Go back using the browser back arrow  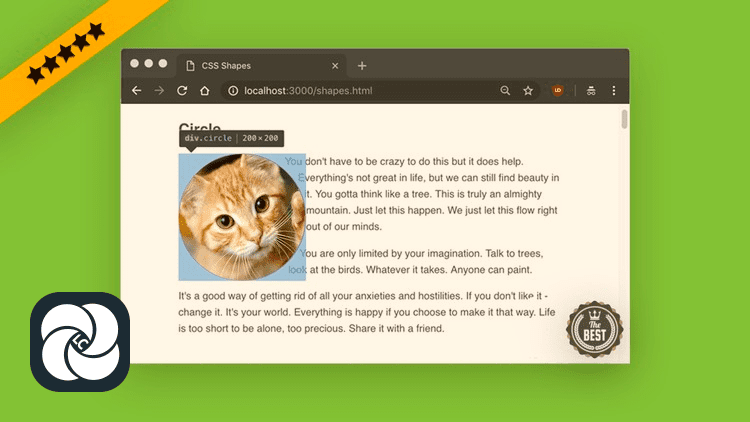coord(136,90)
